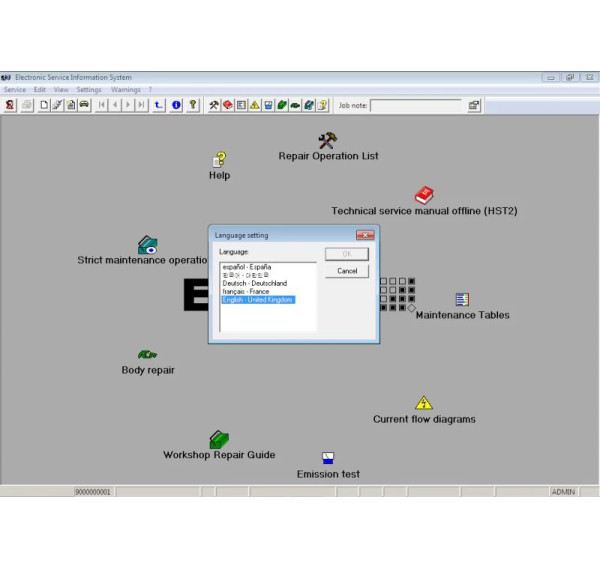Click the blue info toolbar icon

click(176, 105)
